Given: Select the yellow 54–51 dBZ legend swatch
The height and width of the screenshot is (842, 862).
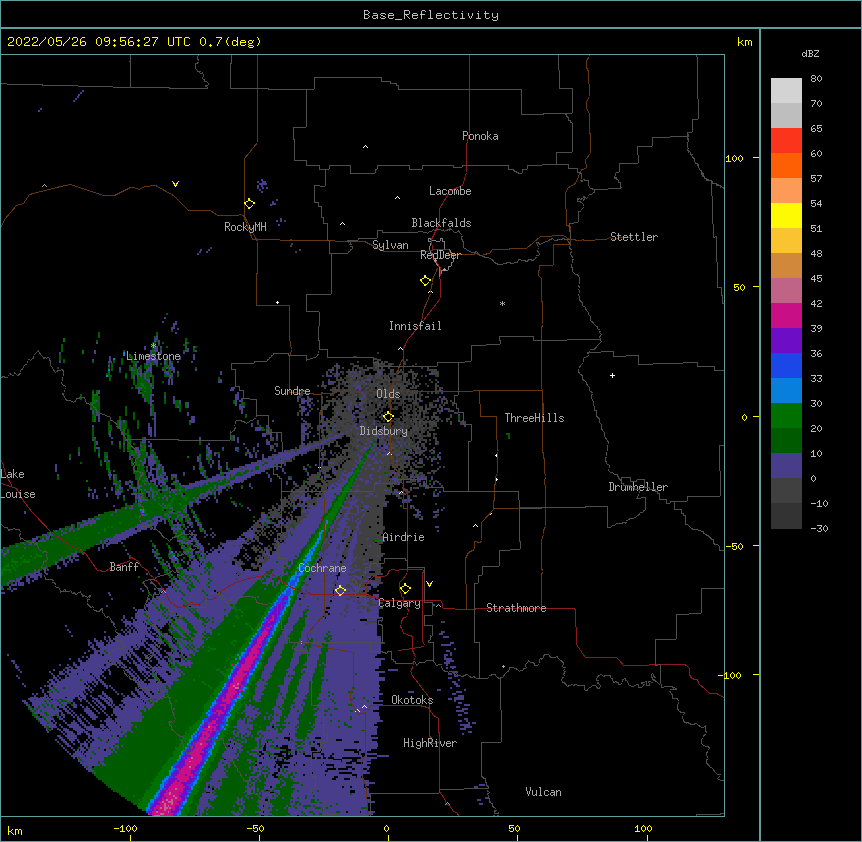Looking at the screenshot, I should [x=786, y=215].
